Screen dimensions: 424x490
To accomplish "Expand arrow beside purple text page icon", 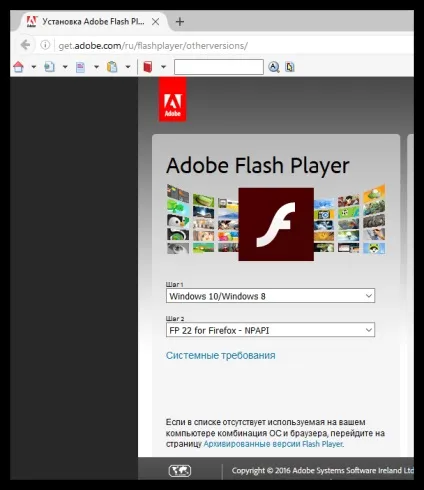I will (96, 67).
